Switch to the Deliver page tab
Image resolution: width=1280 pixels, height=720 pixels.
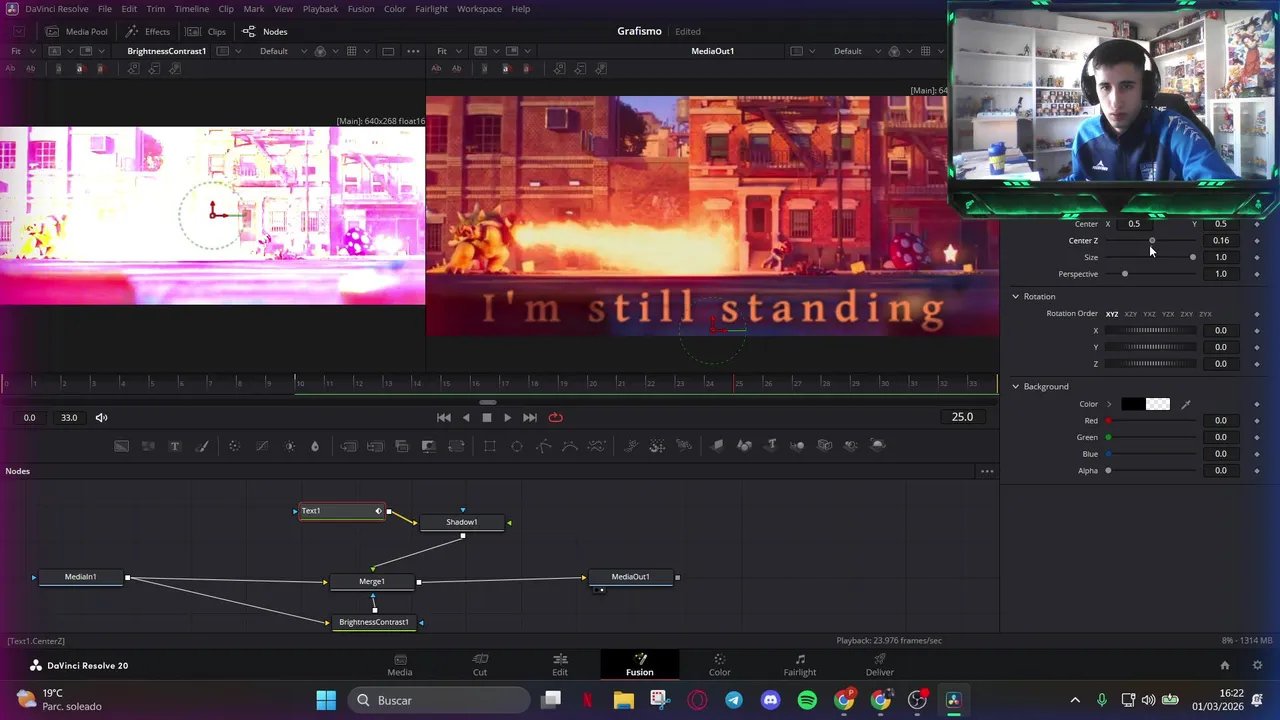point(880,665)
